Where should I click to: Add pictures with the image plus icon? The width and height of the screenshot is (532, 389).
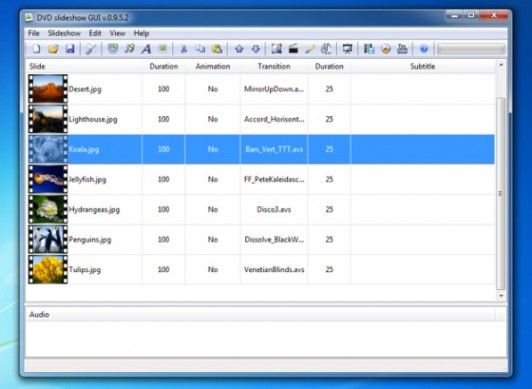[113, 49]
